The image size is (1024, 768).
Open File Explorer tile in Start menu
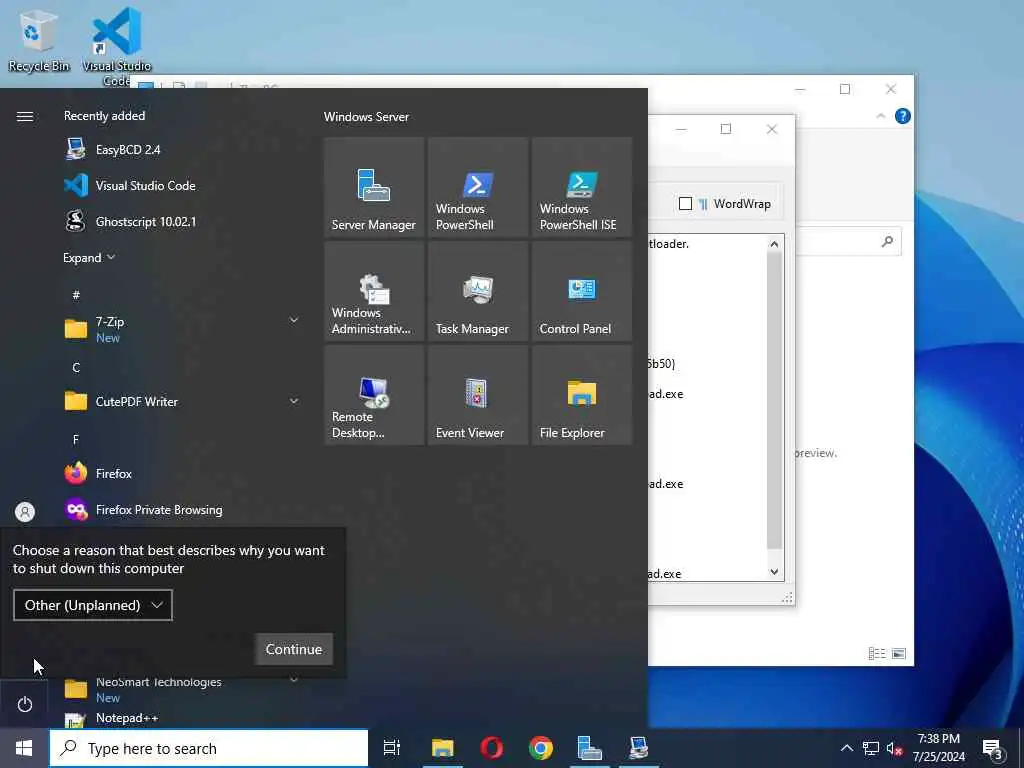(582, 395)
